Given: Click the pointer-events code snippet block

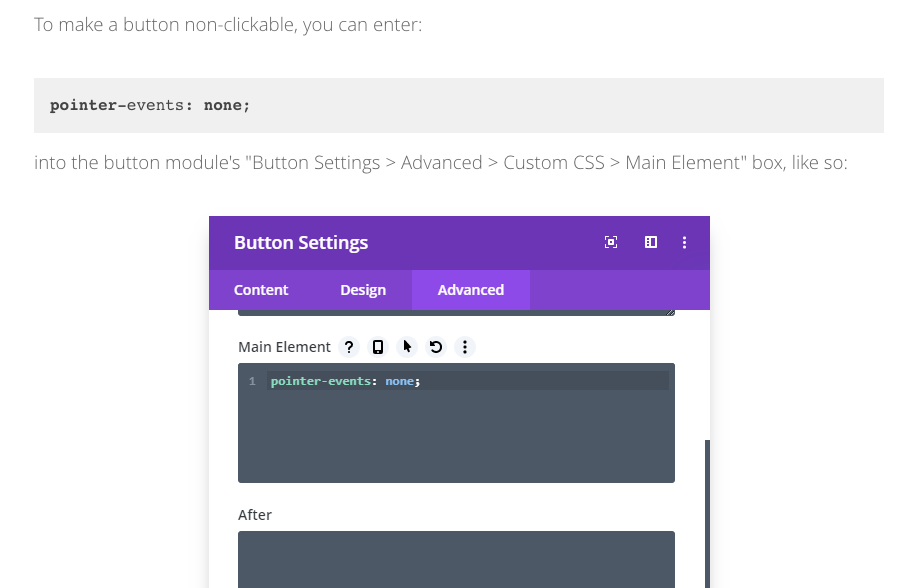Looking at the screenshot, I should coord(458,105).
